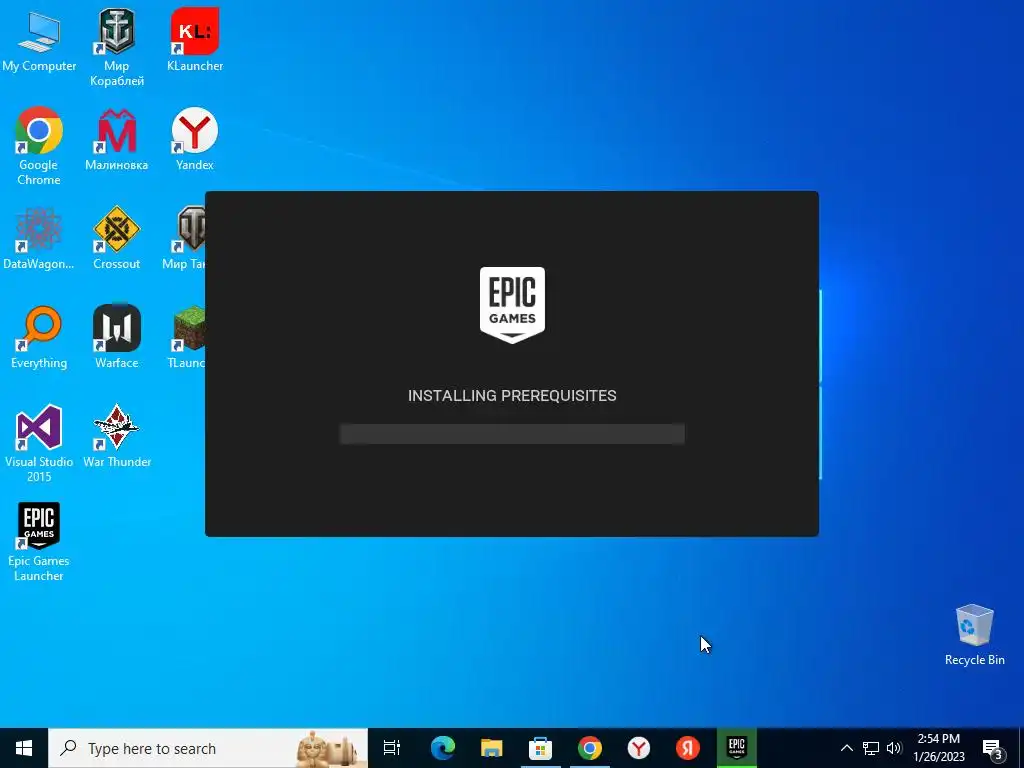Image resolution: width=1024 pixels, height=768 pixels.
Task: Click the installer progress bar
Action: [x=512, y=434]
